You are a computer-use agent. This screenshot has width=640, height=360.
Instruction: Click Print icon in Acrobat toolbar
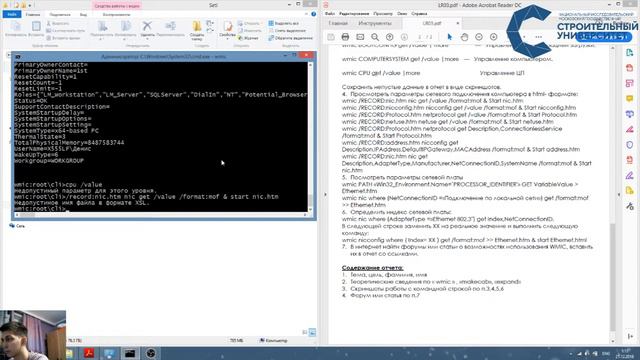click(x=345, y=37)
